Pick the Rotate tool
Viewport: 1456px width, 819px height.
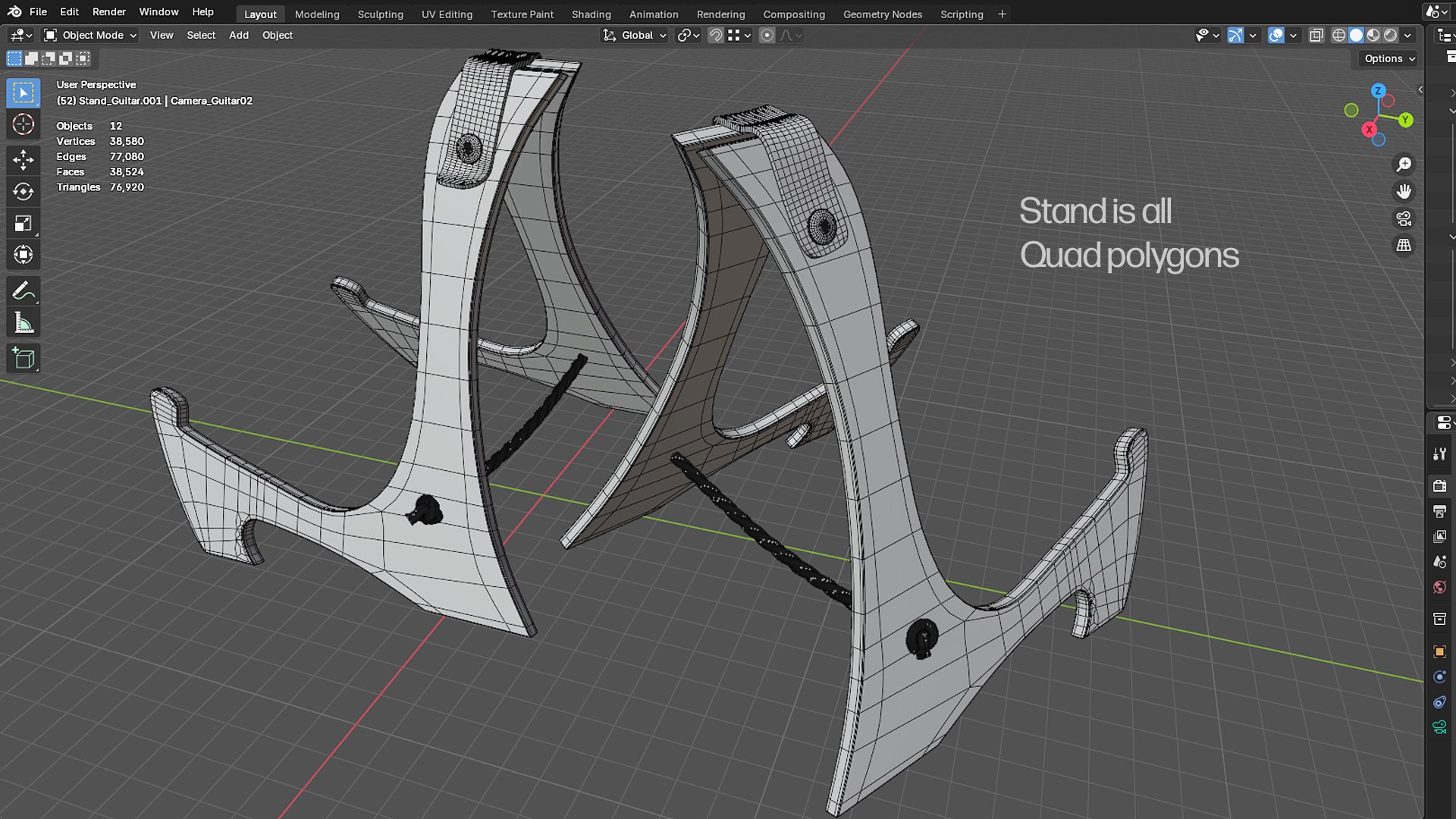24,192
